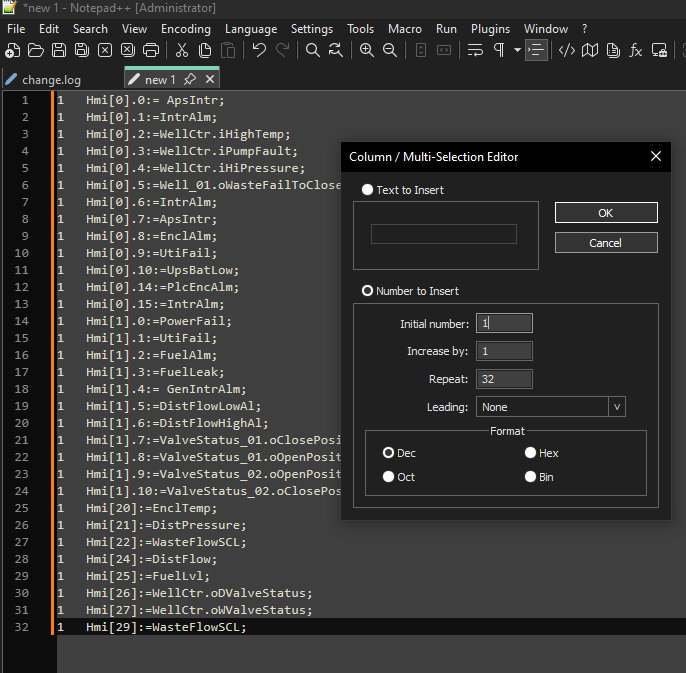
Task: Click the Save file icon
Action: [x=59, y=50]
